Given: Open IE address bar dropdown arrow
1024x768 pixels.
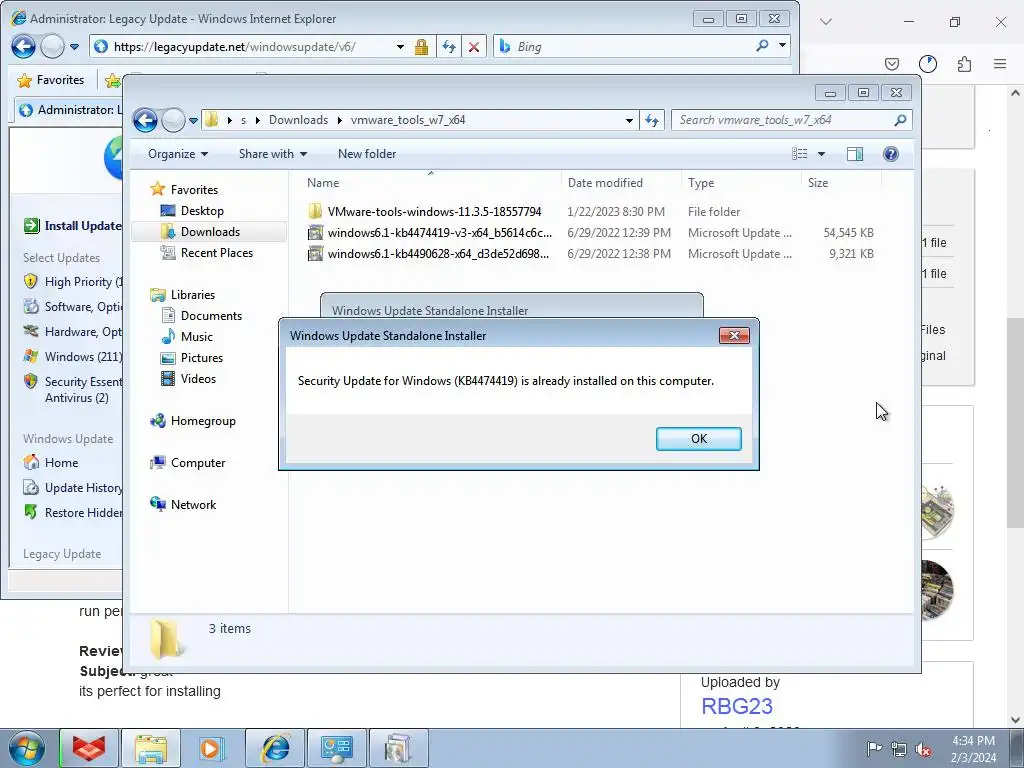Looking at the screenshot, I should click(x=400, y=47).
